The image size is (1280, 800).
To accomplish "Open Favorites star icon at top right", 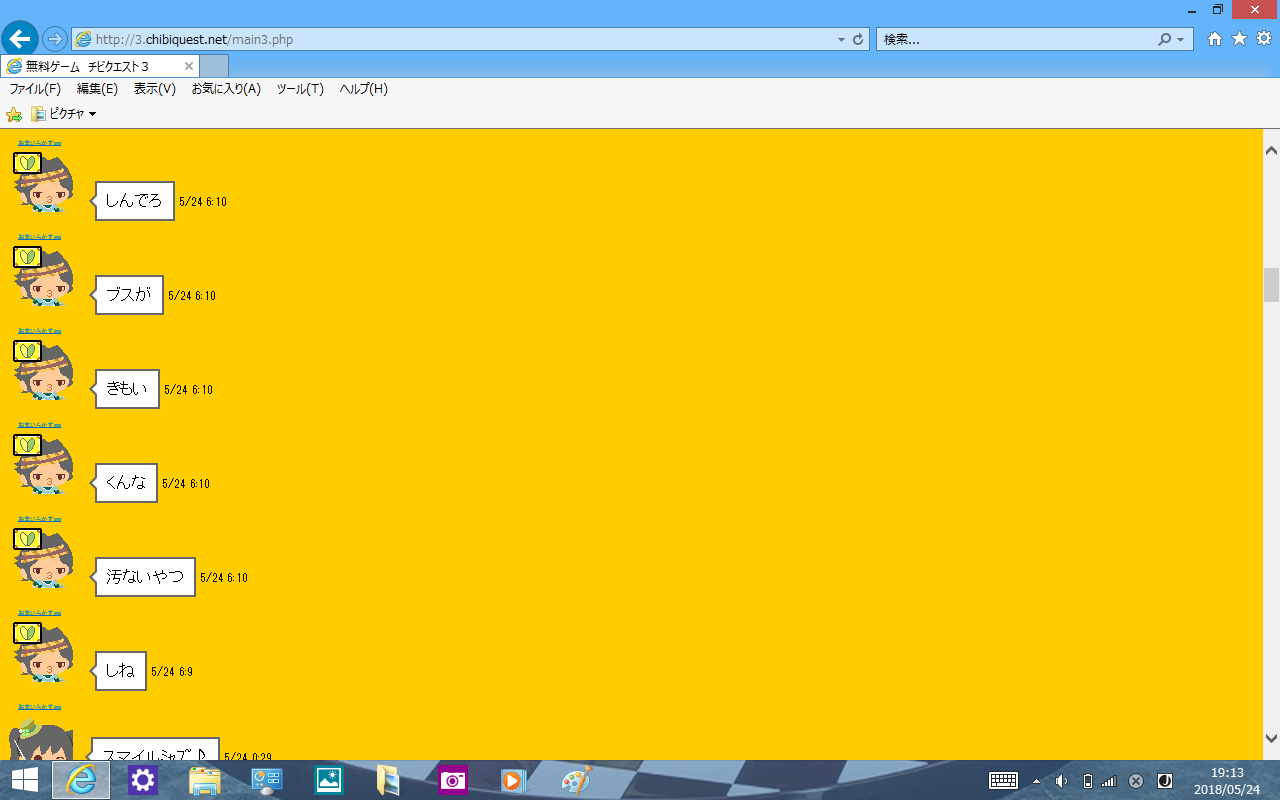I will click(x=1239, y=39).
